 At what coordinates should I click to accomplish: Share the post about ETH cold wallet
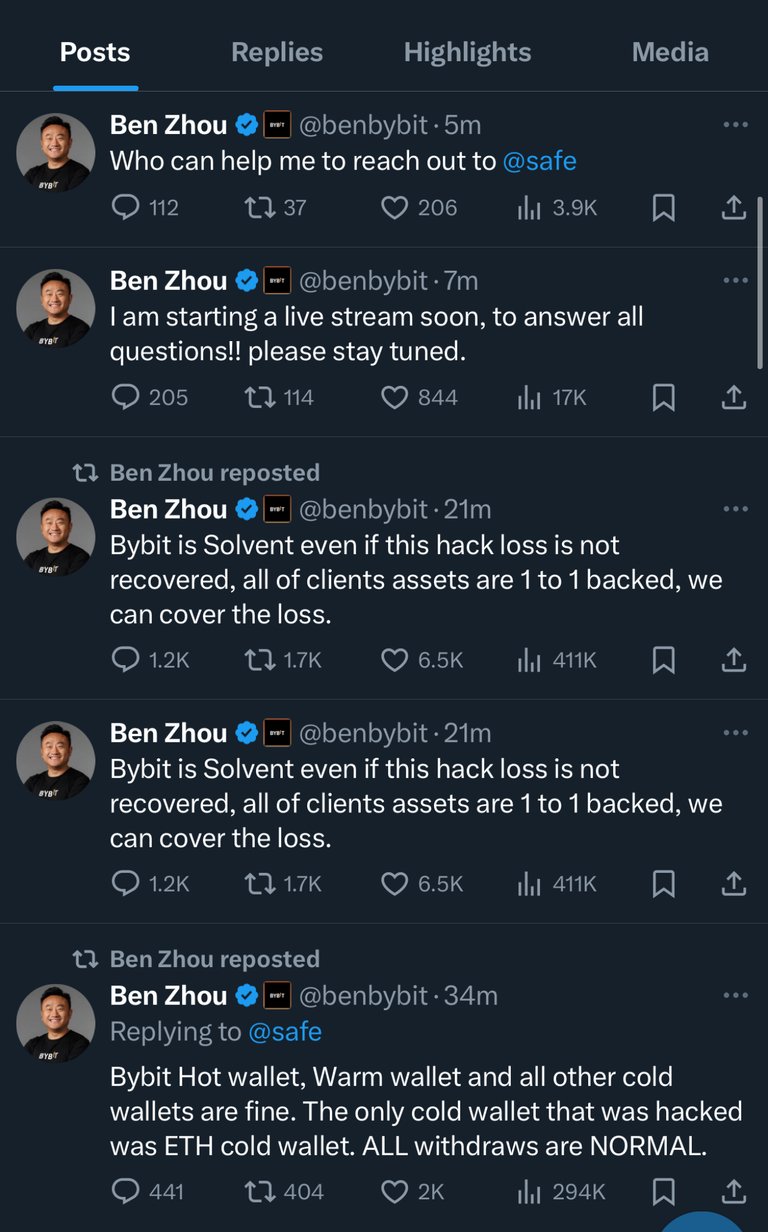coord(733,1191)
